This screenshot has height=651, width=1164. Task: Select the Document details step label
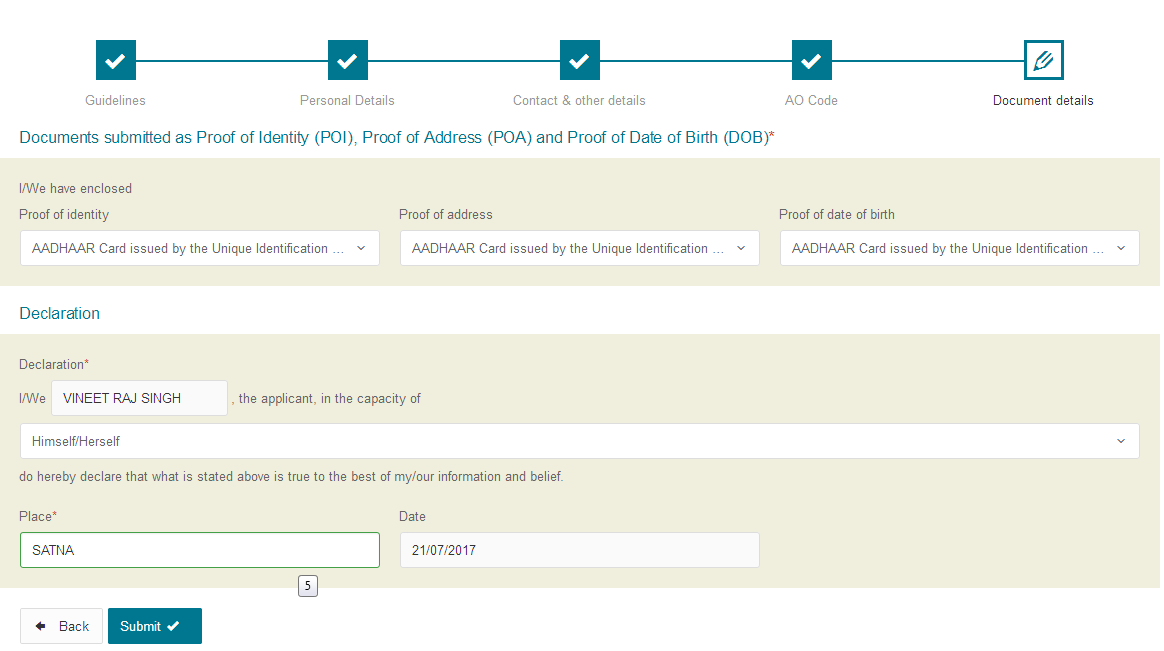(1043, 100)
